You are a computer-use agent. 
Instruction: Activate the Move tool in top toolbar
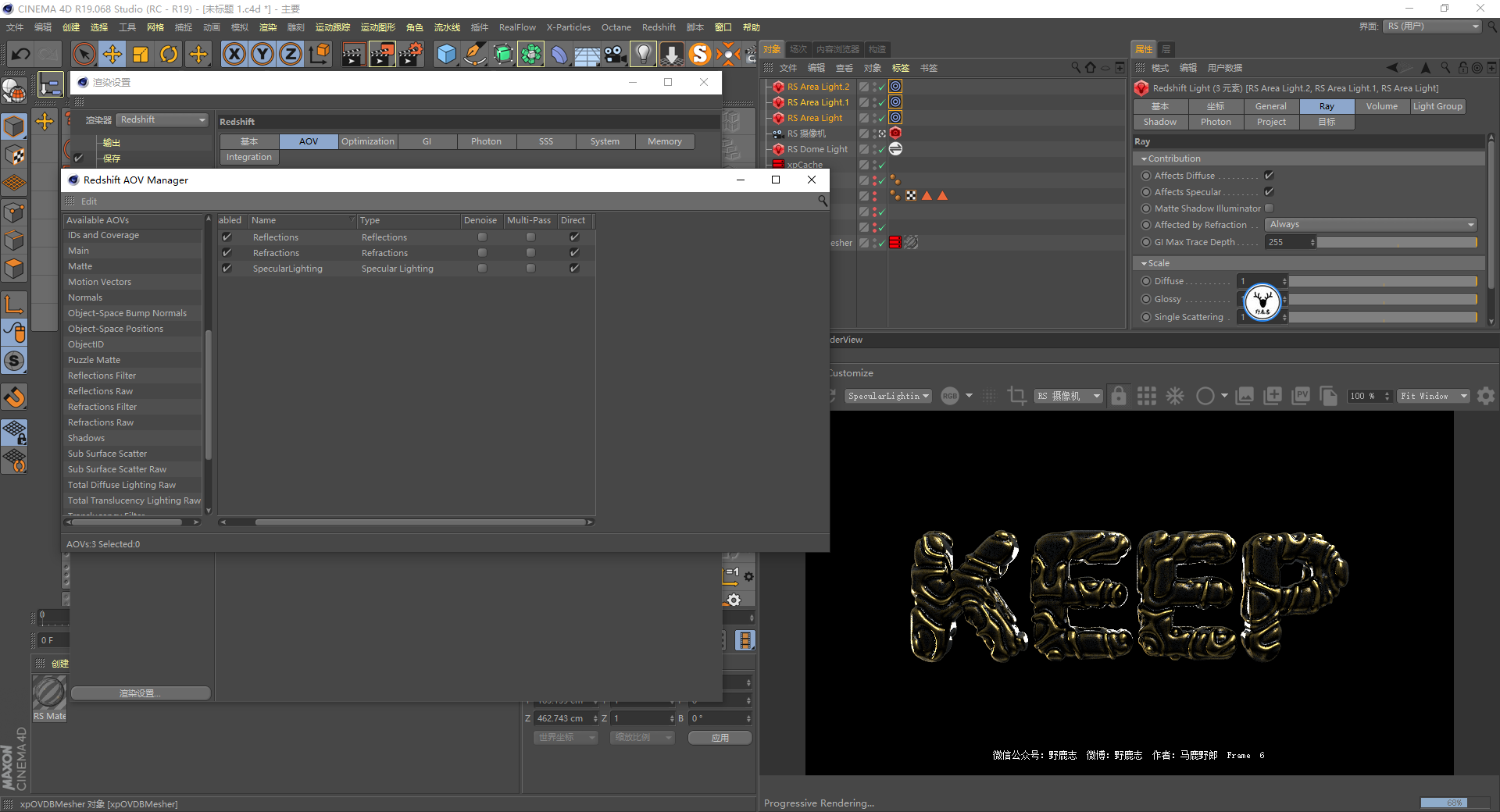pos(112,54)
